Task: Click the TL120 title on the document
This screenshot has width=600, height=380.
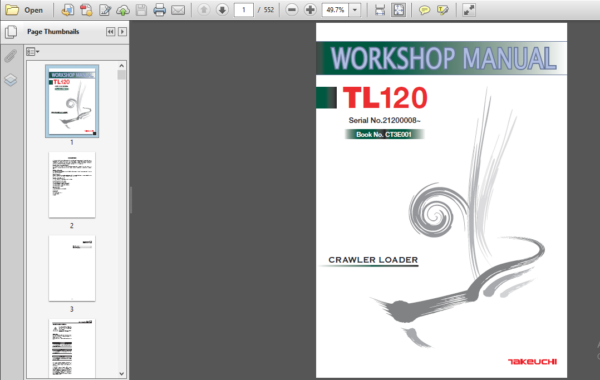Action: tap(385, 98)
